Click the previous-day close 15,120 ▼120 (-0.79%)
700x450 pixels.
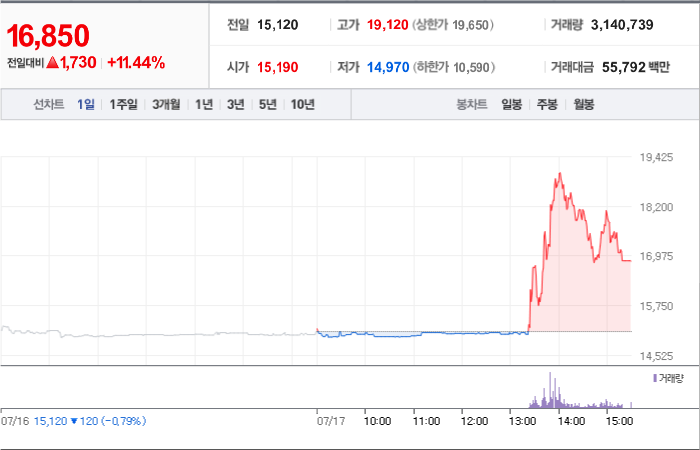90,421
